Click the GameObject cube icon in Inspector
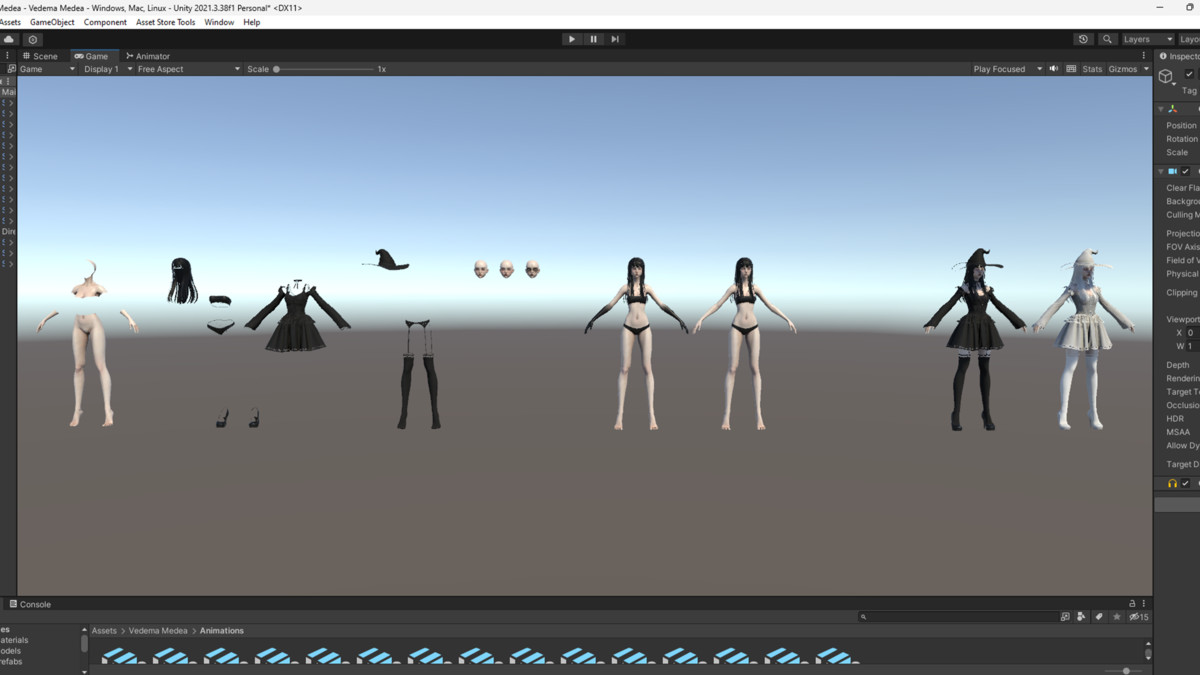The height and width of the screenshot is (675, 1200). (1166, 77)
